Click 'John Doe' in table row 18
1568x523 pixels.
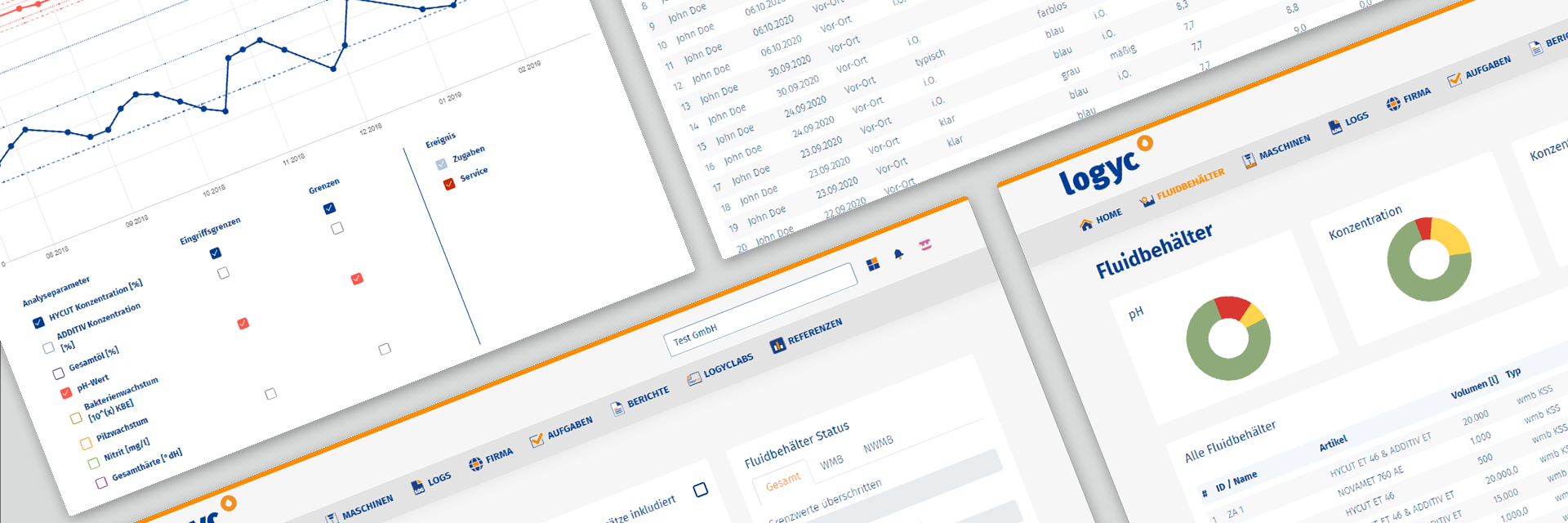758,194
